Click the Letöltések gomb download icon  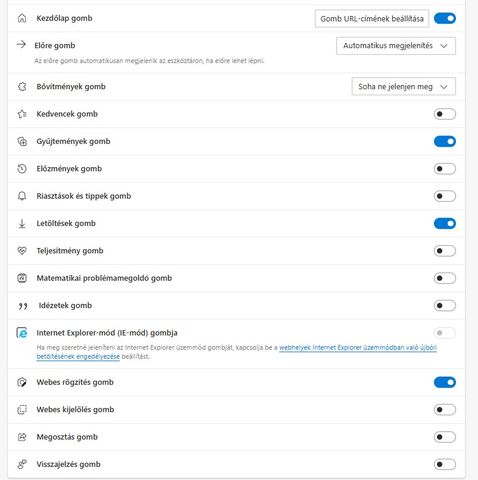point(22,223)
